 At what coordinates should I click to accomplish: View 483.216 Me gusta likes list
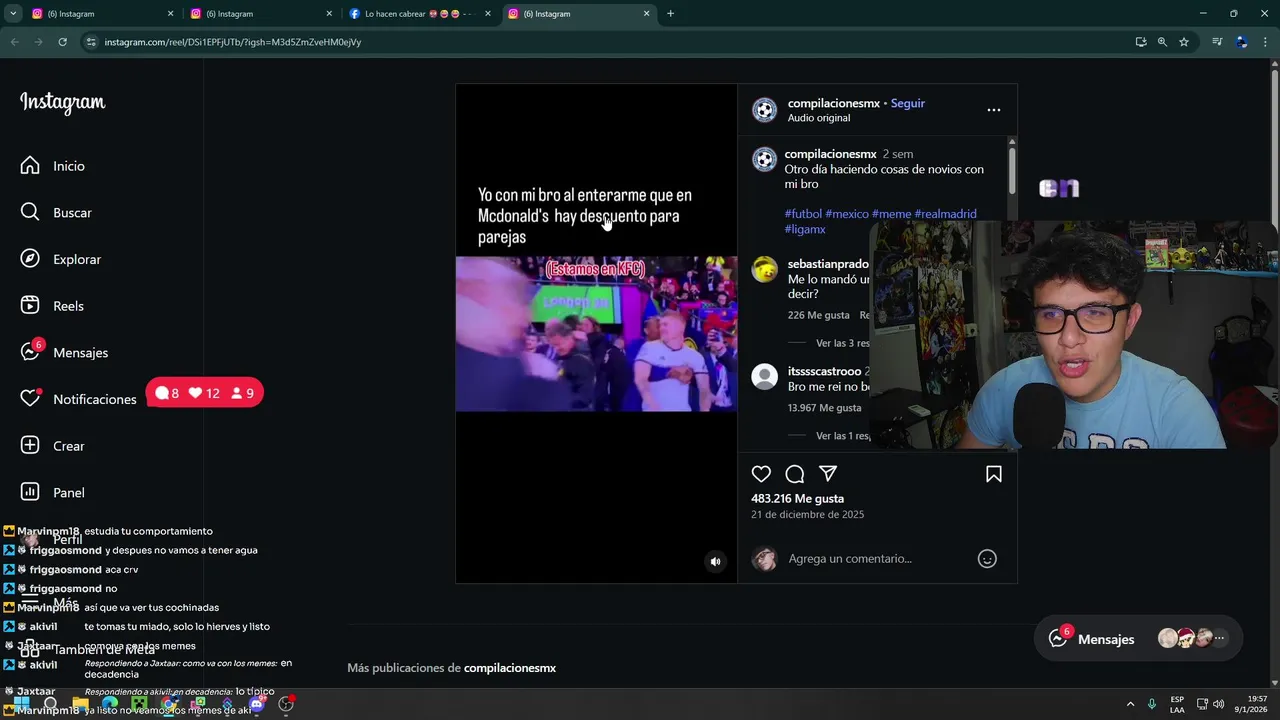click(797, 498)
